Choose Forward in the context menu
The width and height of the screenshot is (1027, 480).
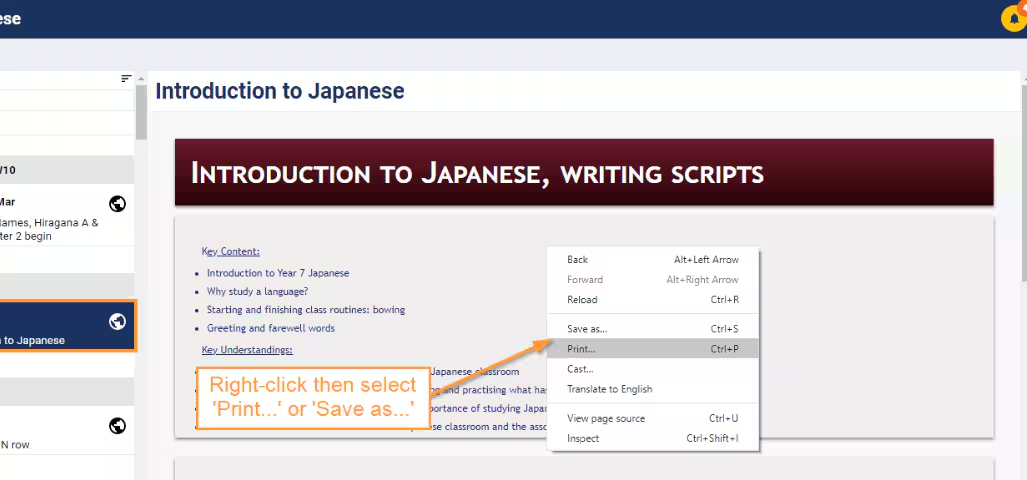click(x=653, y=280)
